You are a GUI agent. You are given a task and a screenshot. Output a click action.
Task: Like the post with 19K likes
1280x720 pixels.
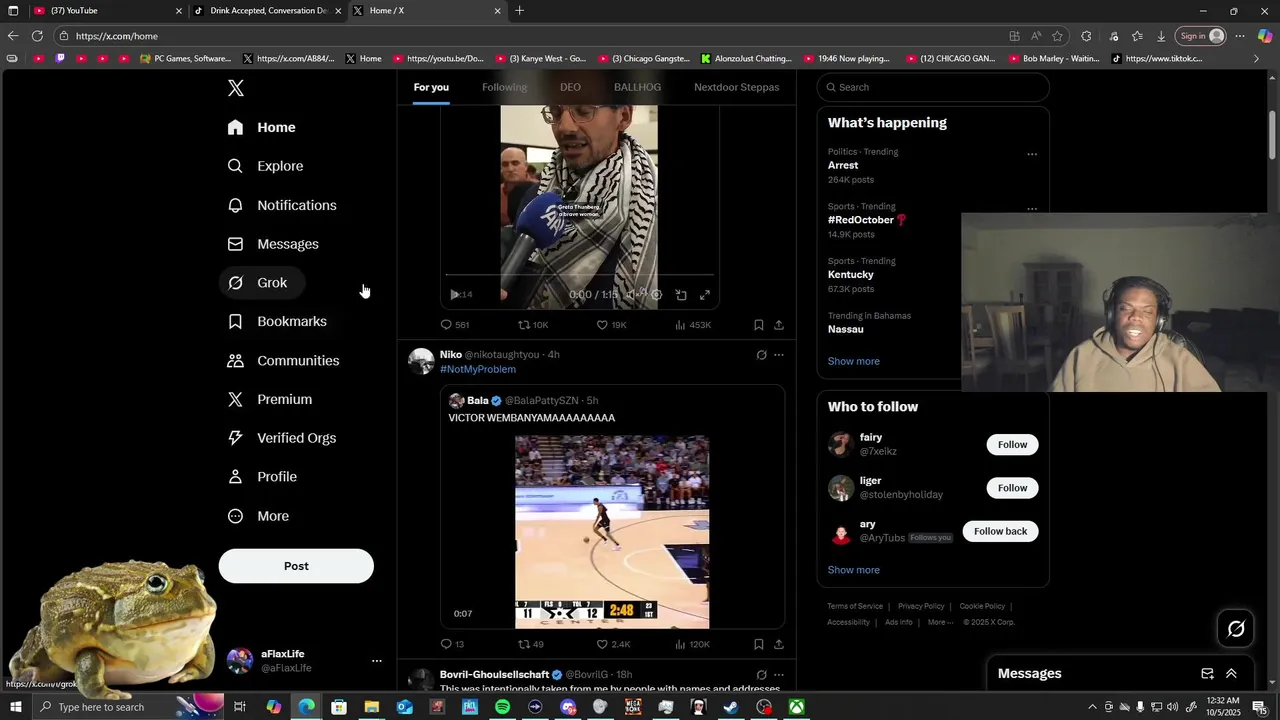[611, 325]
